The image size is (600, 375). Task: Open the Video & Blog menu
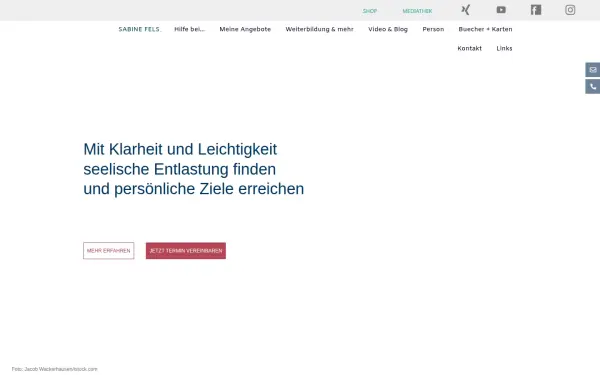coord(388,29)
